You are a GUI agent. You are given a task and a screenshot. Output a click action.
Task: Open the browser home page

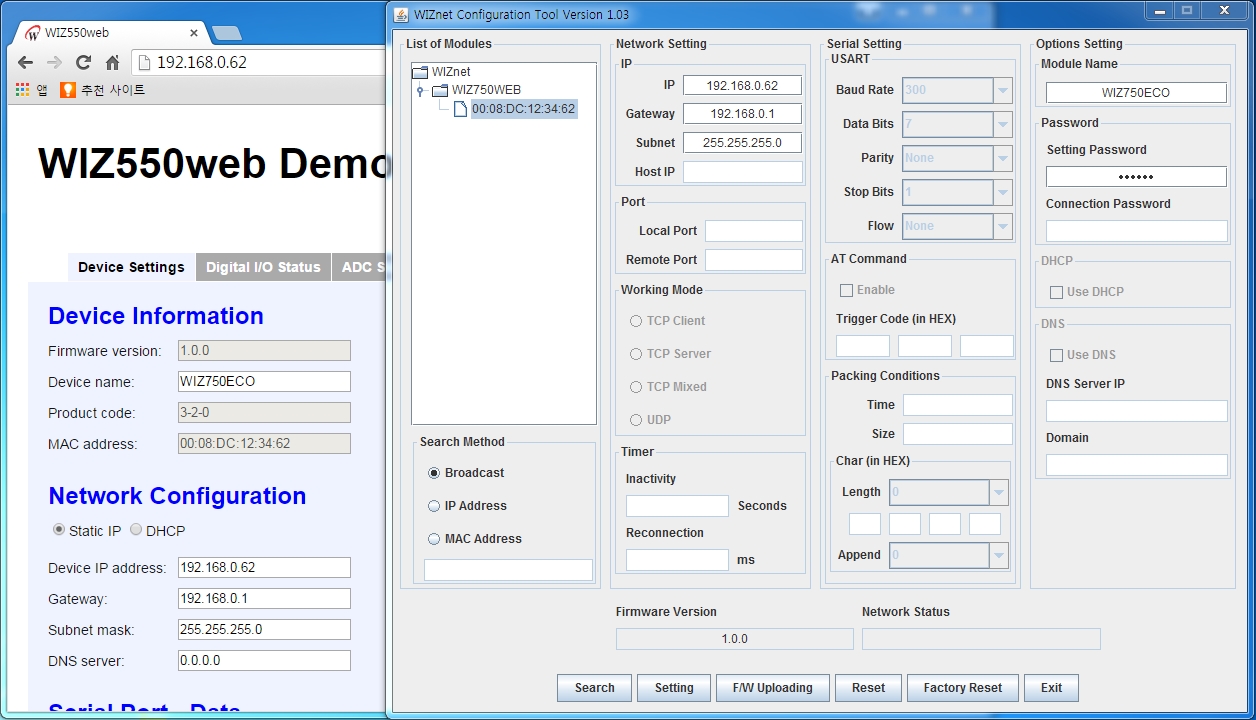pos(112,62)
